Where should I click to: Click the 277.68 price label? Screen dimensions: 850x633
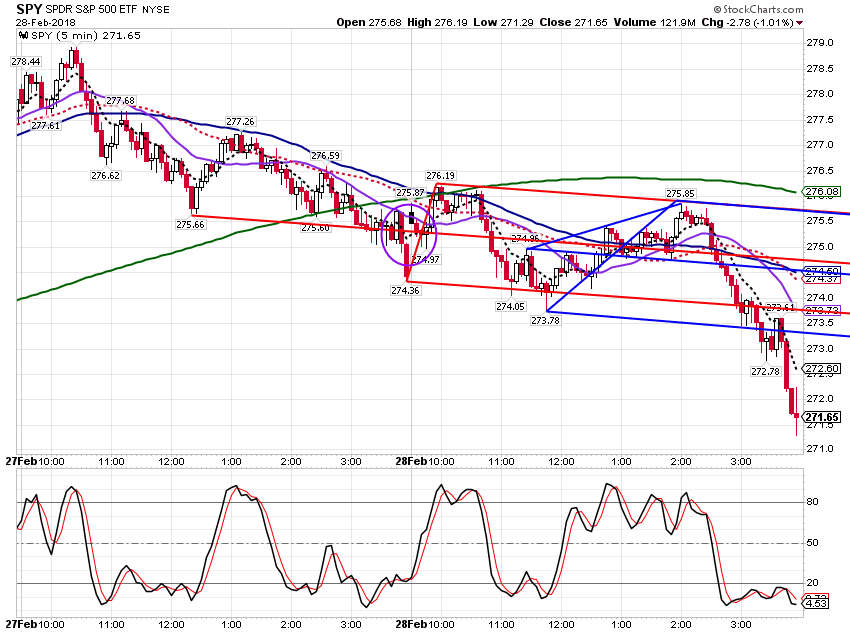coord(120,101)
